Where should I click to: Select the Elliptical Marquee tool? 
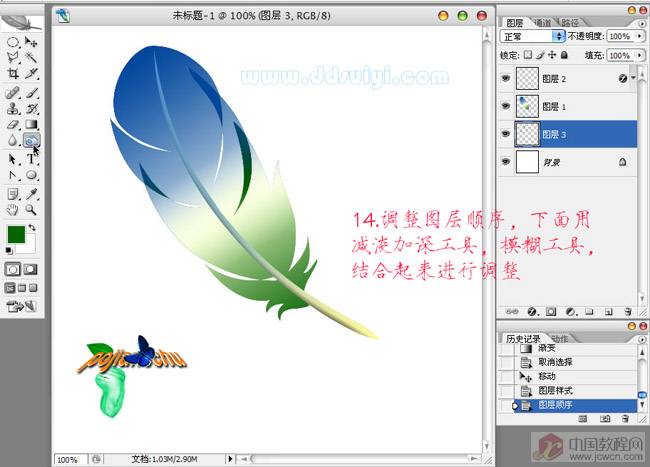pos(13,42)
